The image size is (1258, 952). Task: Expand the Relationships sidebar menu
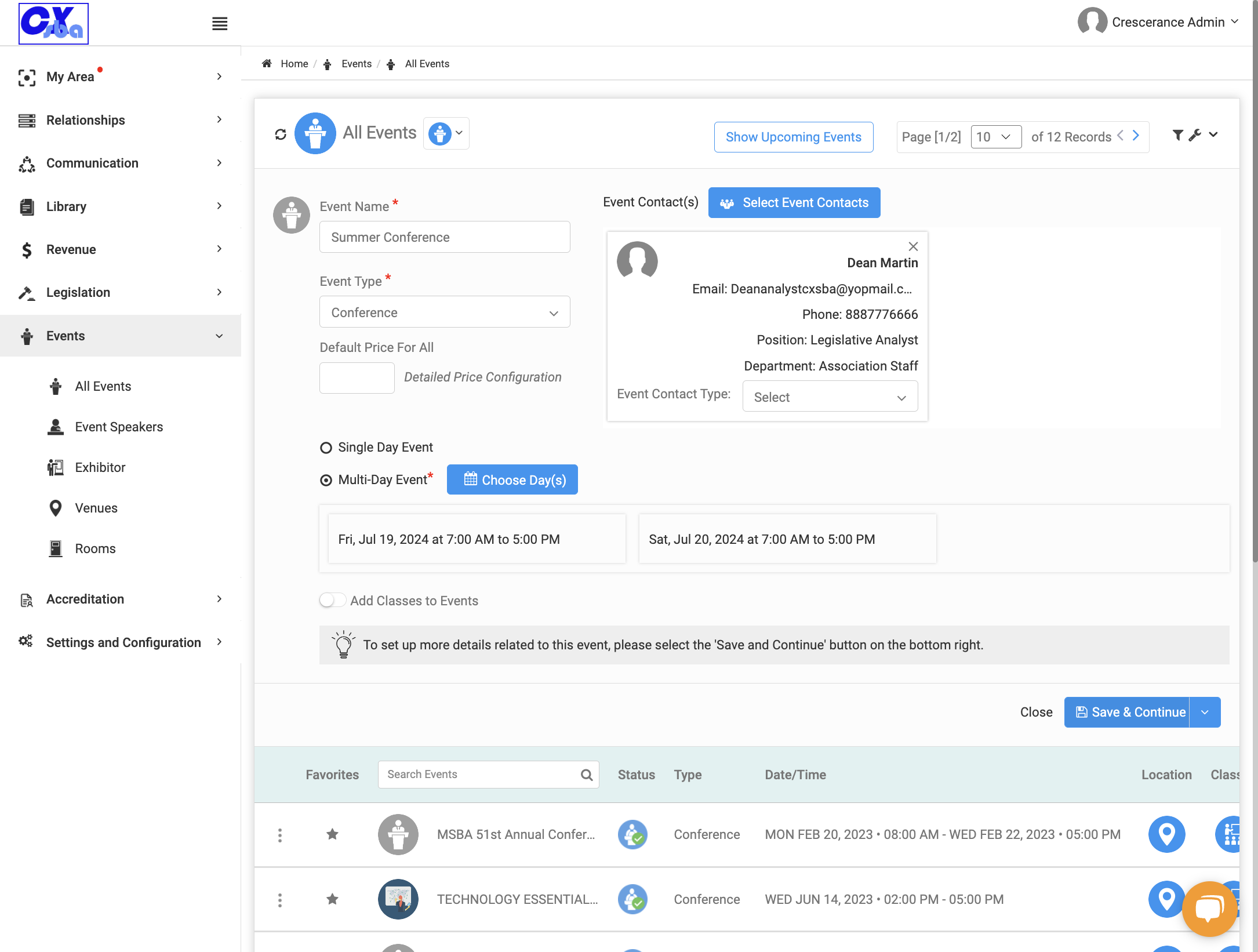tap(121, 120)
